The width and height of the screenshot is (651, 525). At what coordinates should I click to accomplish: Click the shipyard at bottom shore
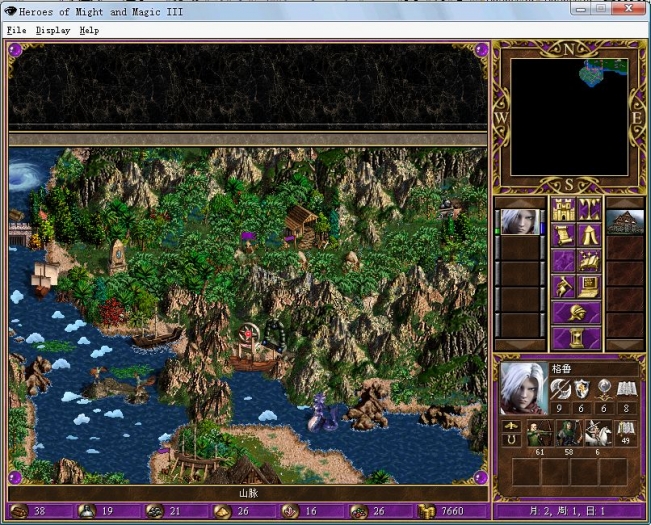pos(195,457)
